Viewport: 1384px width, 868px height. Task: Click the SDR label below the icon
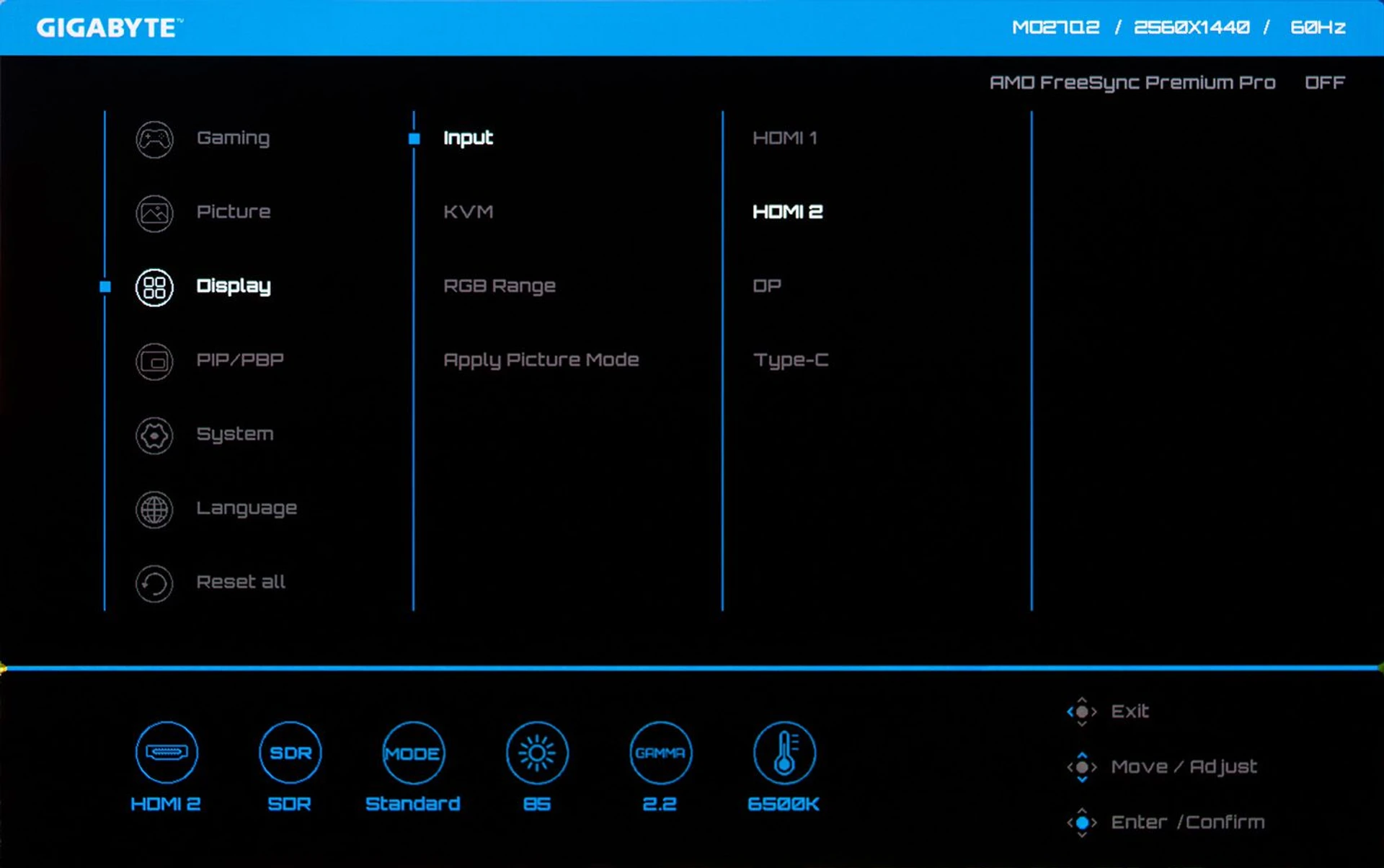pos(290,804)
